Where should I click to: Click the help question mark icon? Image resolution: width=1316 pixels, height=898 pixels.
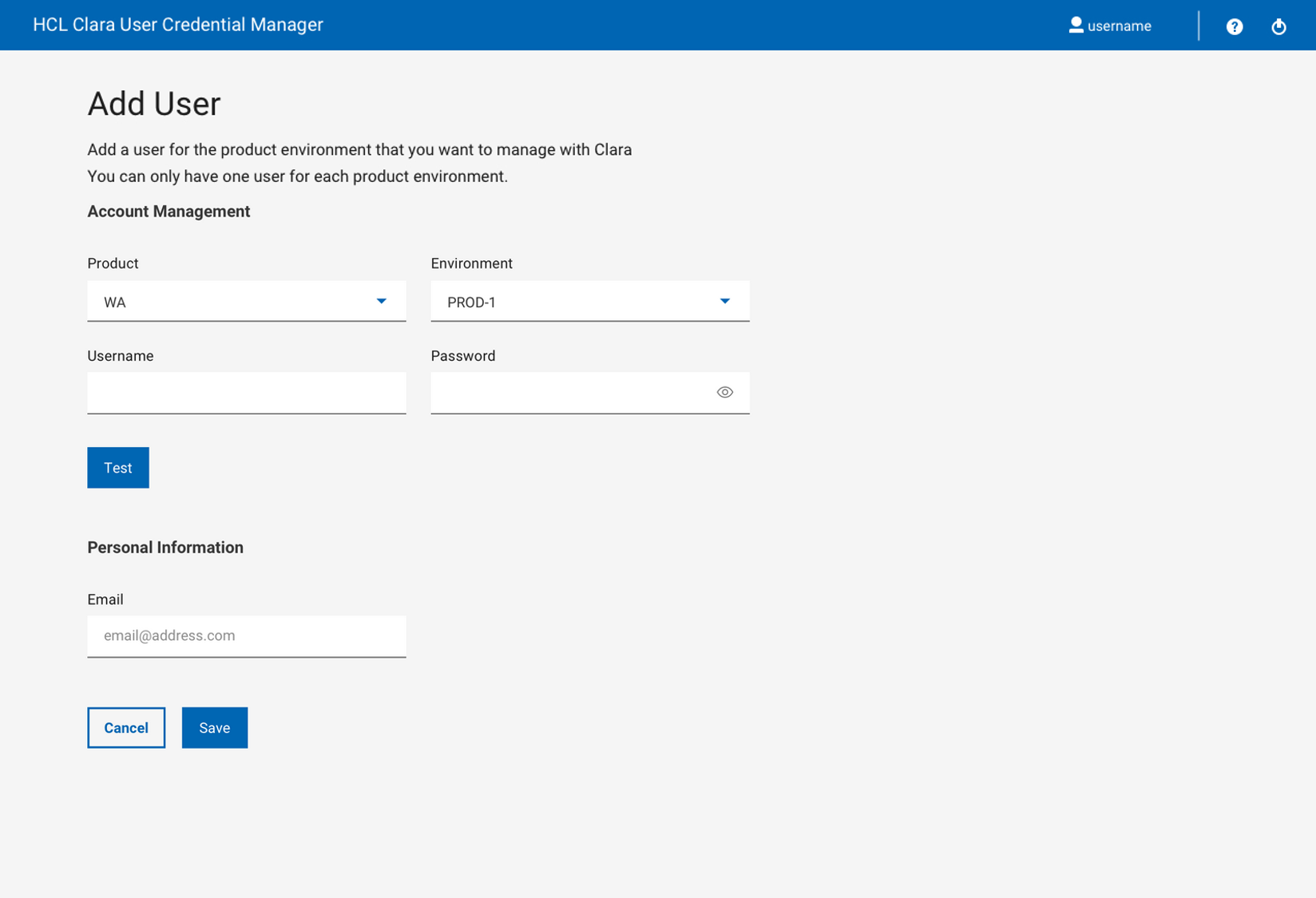click(x=1235, y=26)
